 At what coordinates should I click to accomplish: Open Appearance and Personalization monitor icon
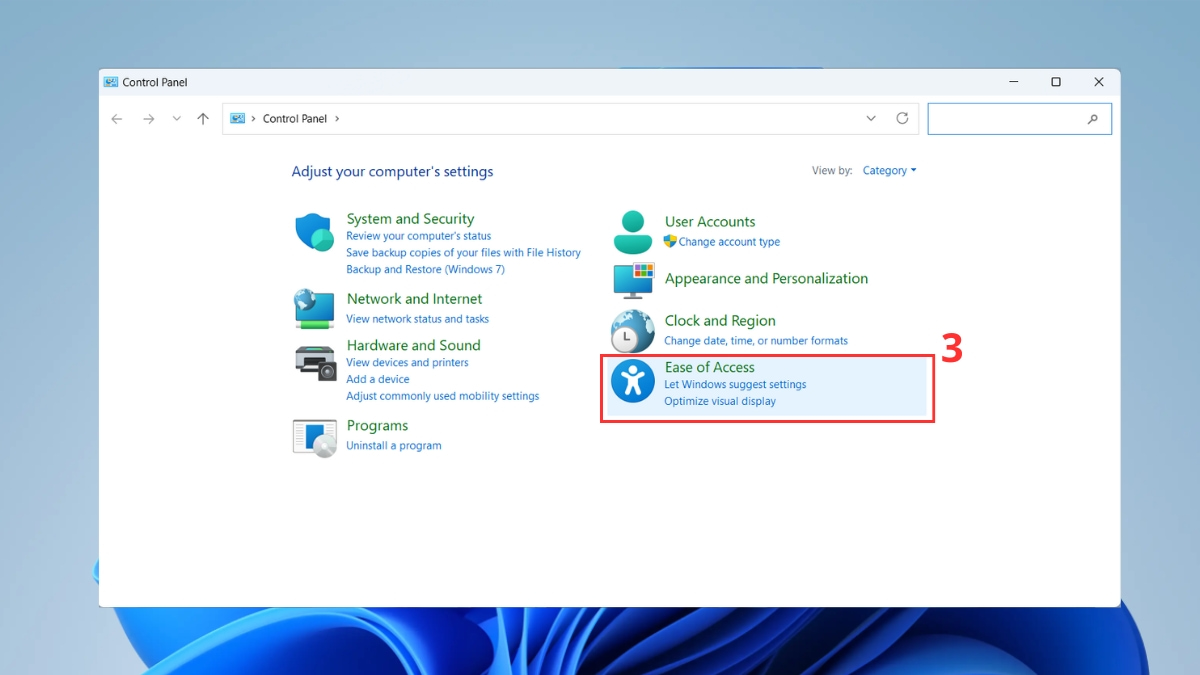pyautogui.click(x=632, y=280)
